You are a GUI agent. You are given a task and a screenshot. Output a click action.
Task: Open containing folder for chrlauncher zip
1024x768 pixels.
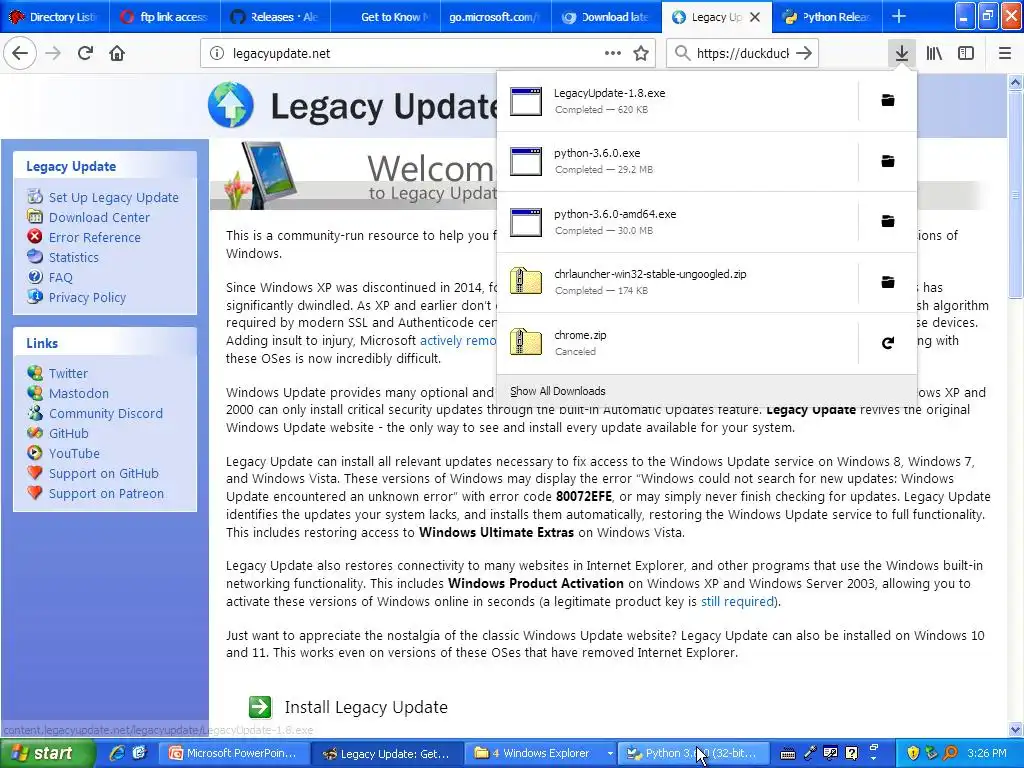[x=888, y=282]
